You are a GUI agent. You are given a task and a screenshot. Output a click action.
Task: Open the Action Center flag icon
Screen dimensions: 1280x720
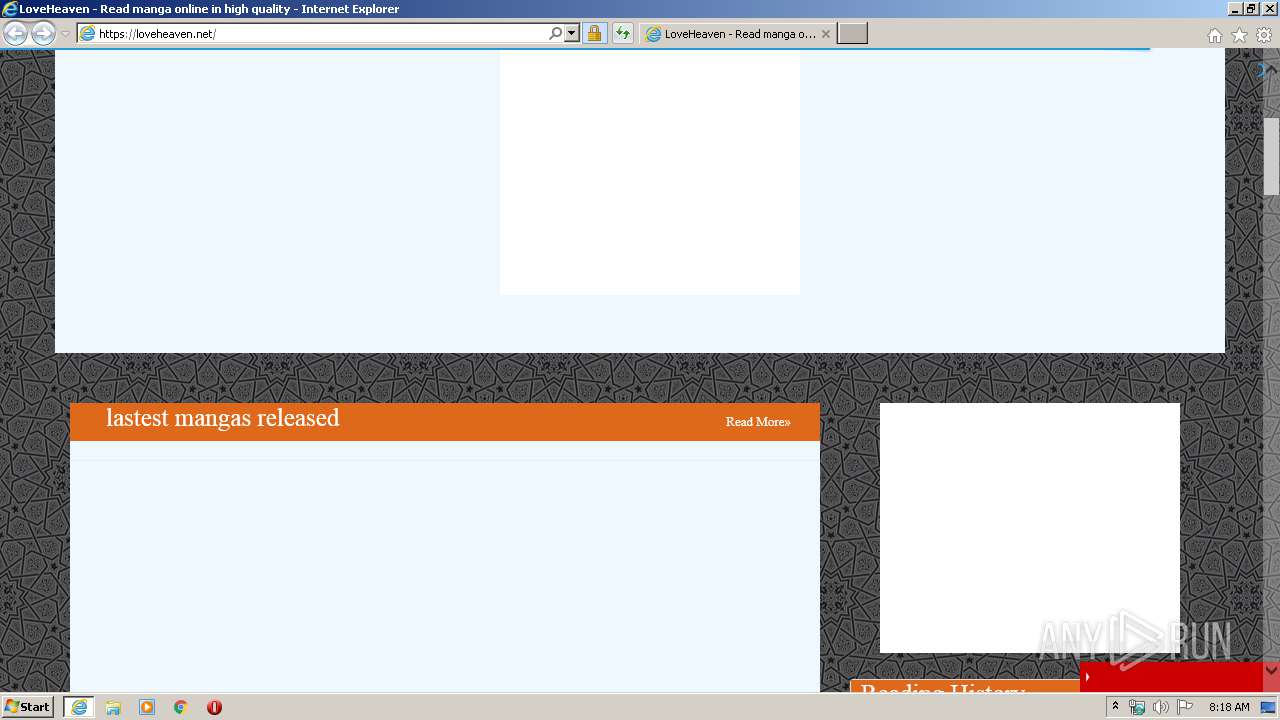[1185, 707]
